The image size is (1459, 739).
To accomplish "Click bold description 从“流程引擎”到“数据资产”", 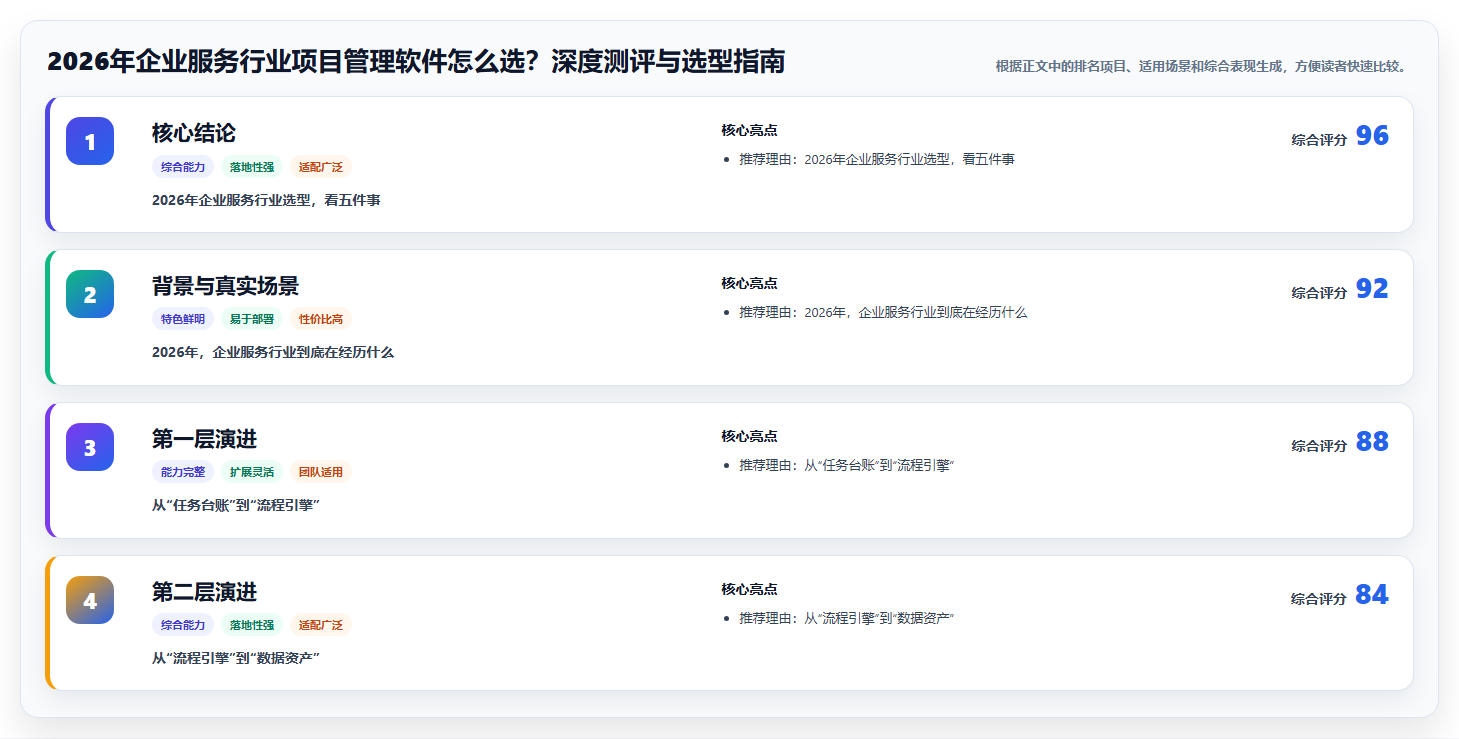I will pyautogui.click(x=236, y=659).
